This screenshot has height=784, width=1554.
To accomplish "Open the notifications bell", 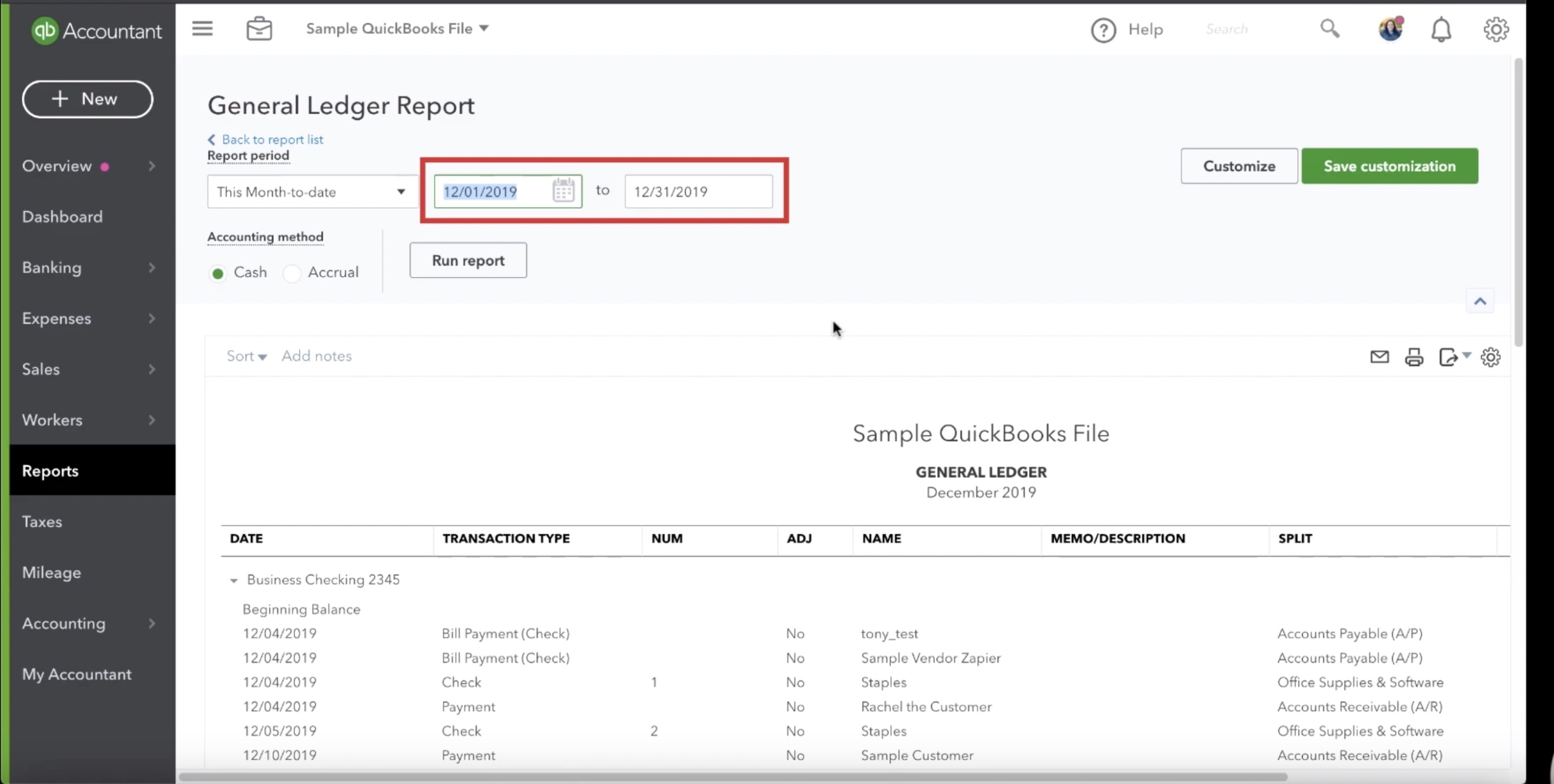I will point(1441,29).
